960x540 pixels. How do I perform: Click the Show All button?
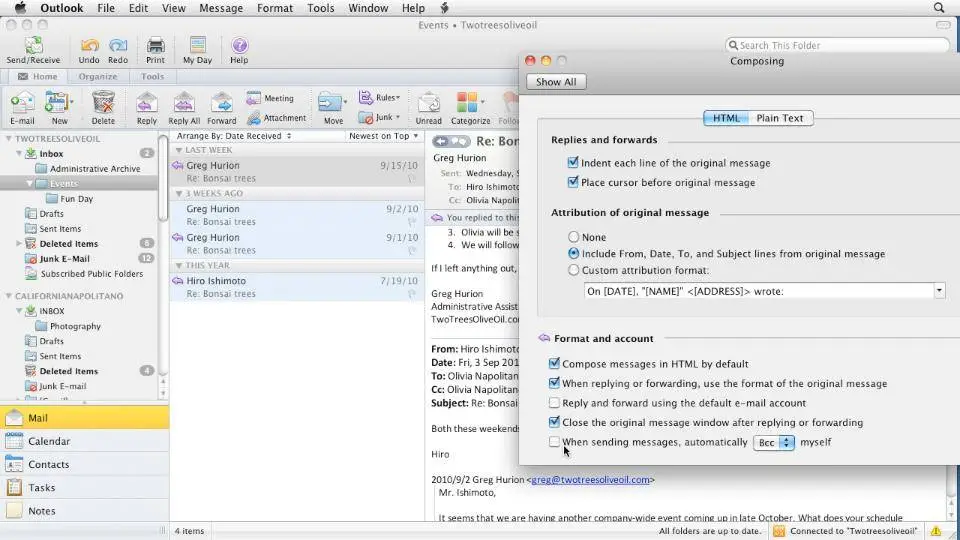556,82
